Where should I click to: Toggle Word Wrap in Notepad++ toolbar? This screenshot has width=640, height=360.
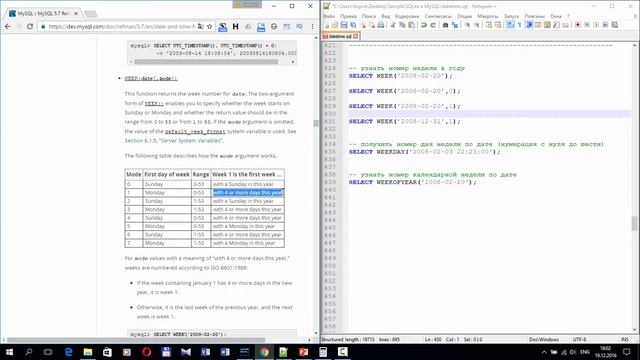point(510,25)
